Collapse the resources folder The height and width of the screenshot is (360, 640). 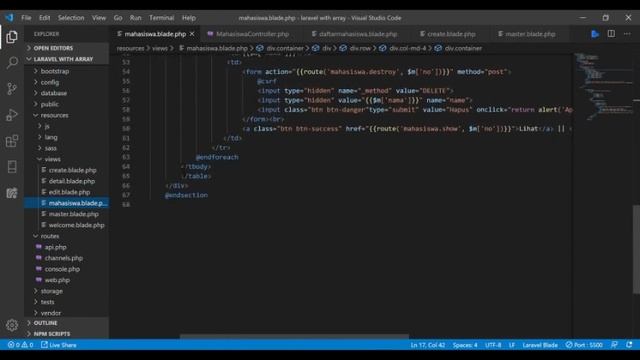click(67, 115)
